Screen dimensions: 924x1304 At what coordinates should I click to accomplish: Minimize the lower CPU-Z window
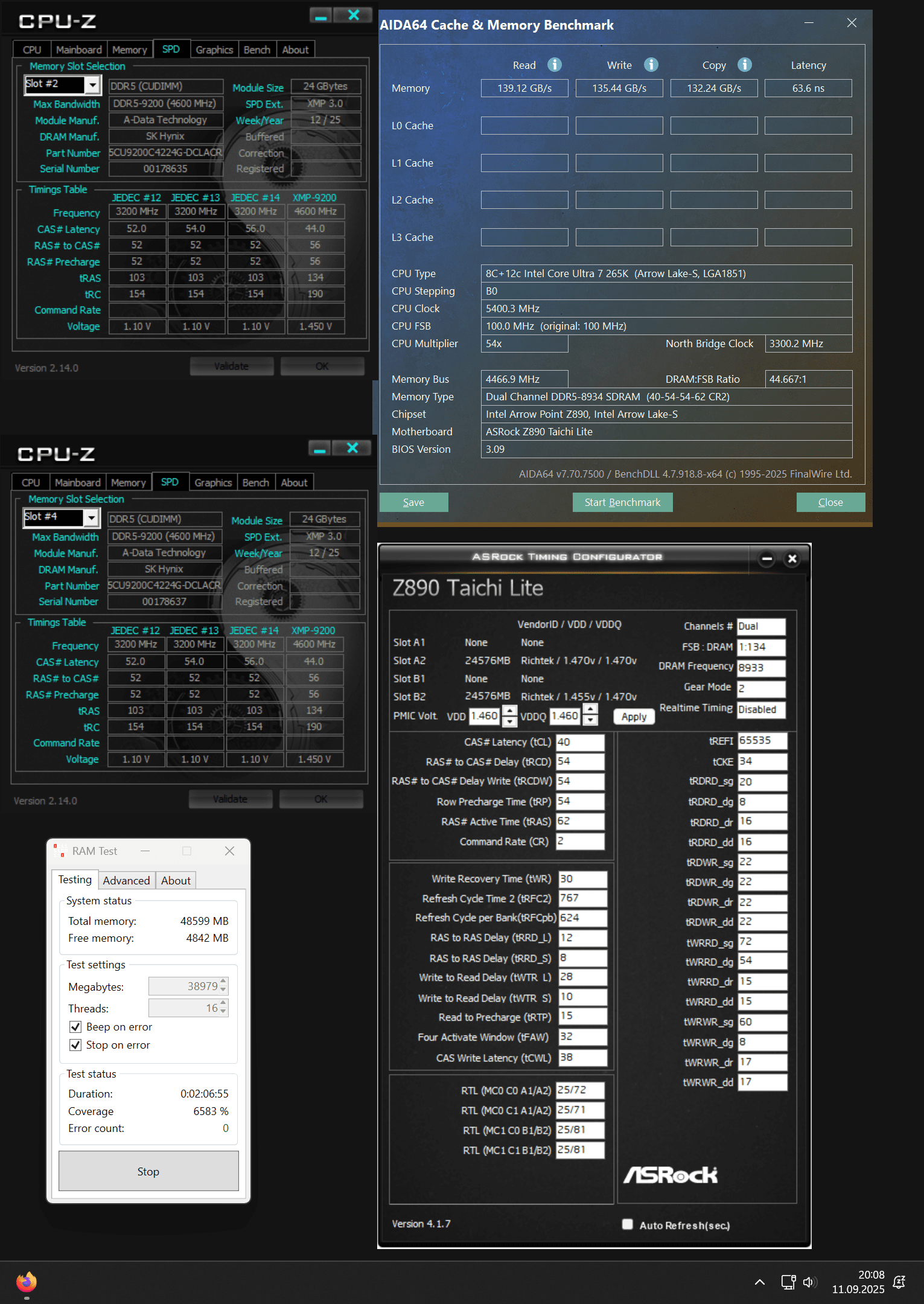point(320,449)
